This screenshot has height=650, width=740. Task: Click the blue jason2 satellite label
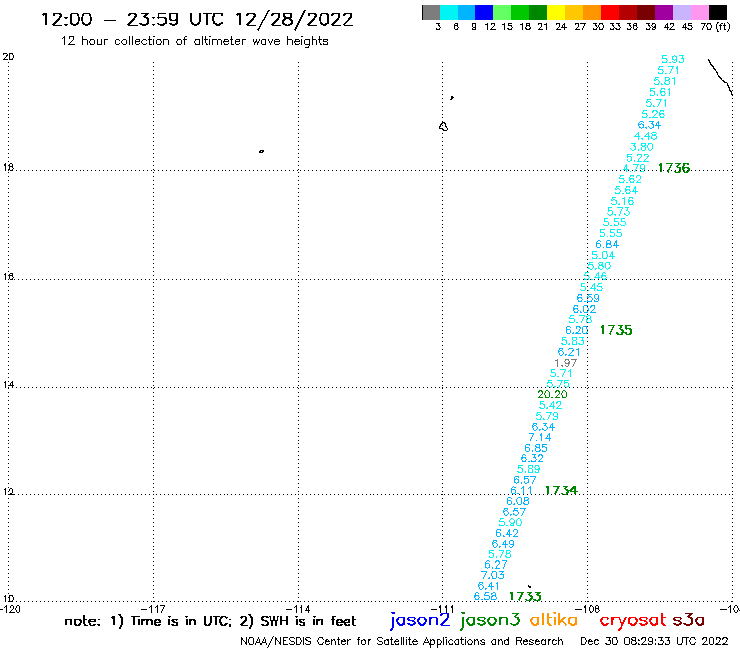(420, 620)
